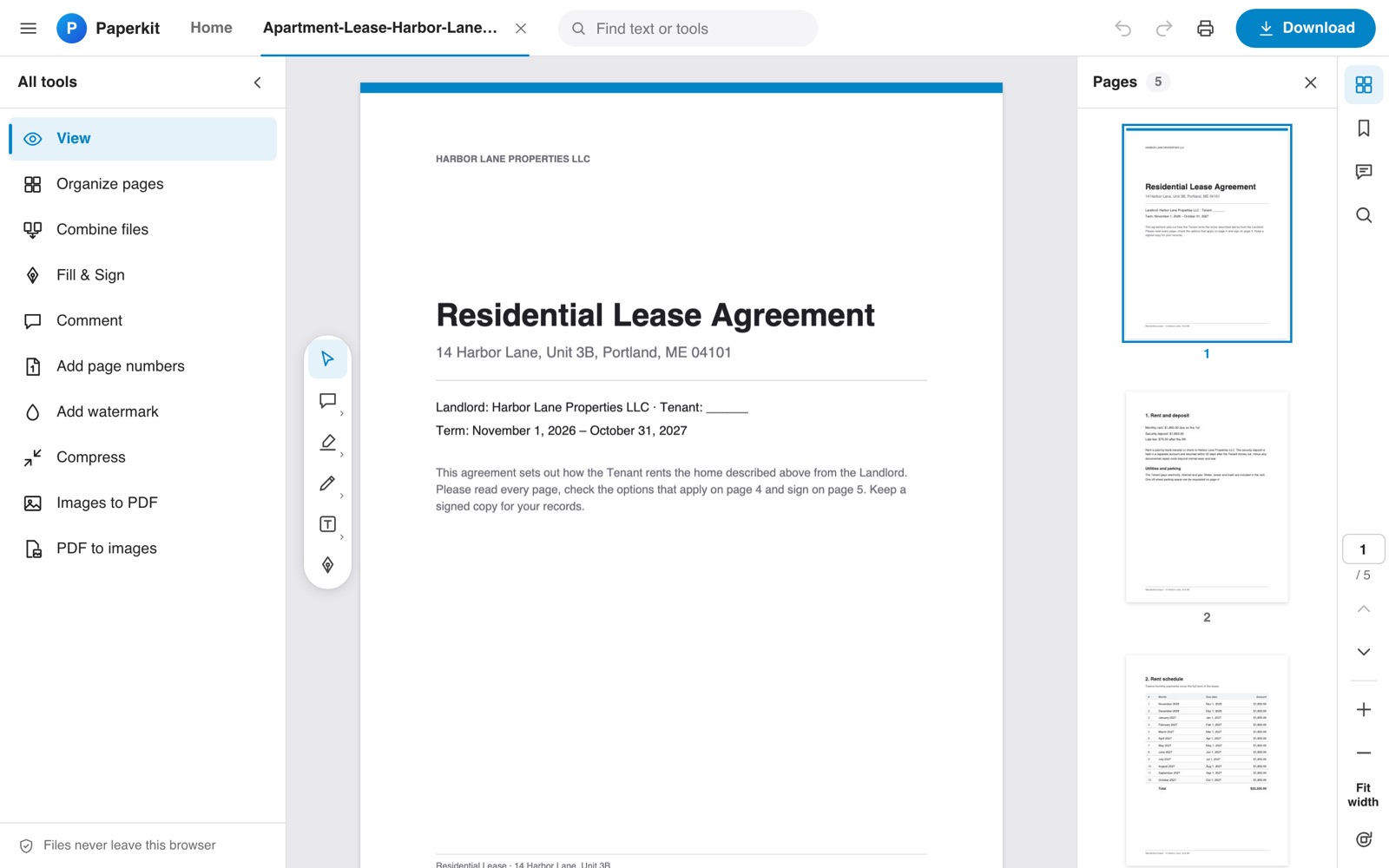Select the Compress tool
The height and width of the screenshot is (868, 1389).
[142, 457]
